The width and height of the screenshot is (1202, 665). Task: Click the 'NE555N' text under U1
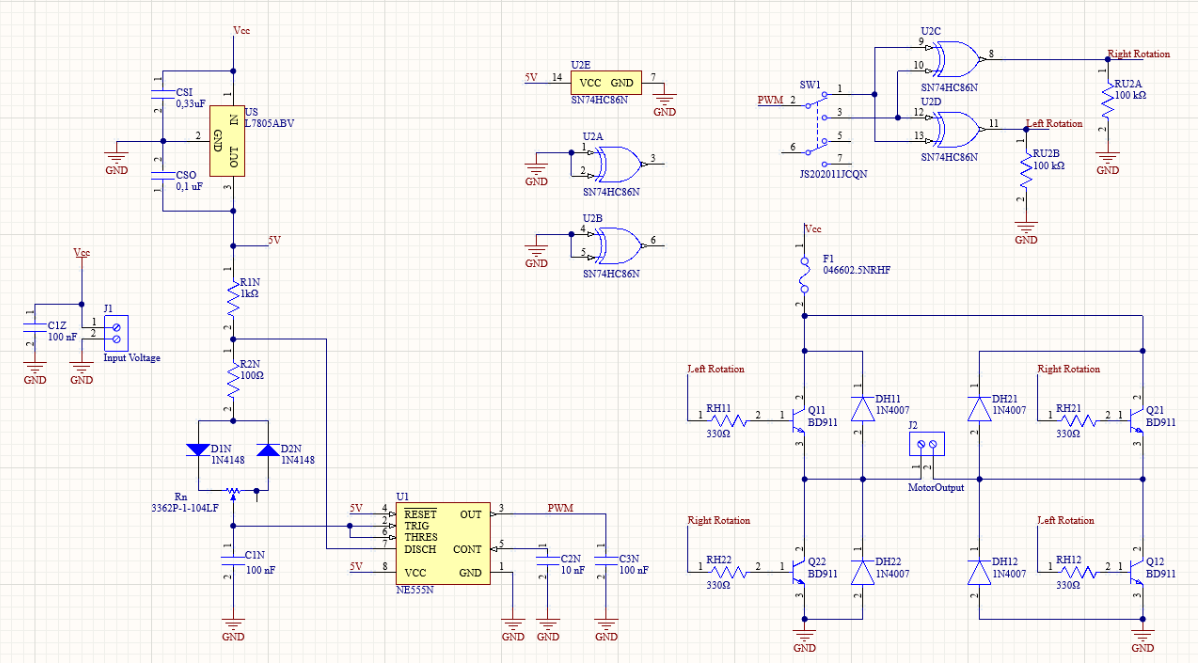416,591
